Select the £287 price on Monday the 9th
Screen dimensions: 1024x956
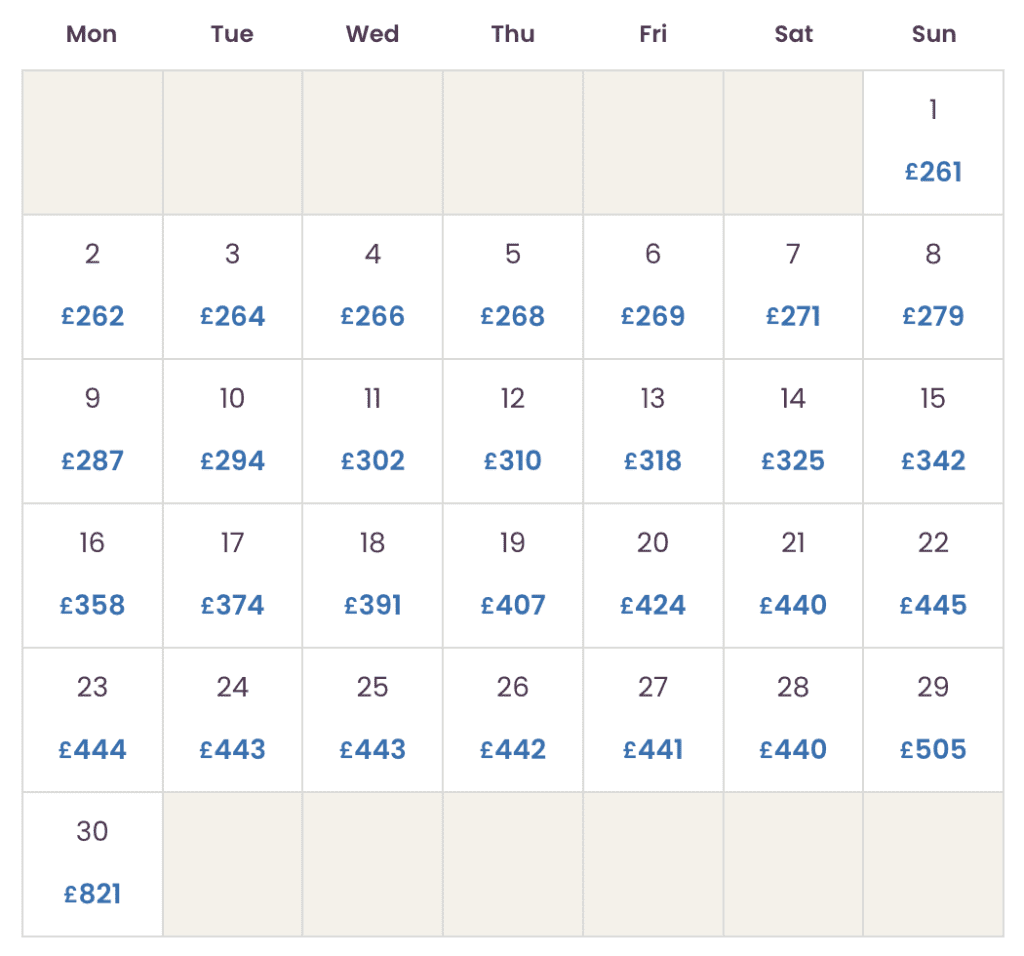point(92,460)
